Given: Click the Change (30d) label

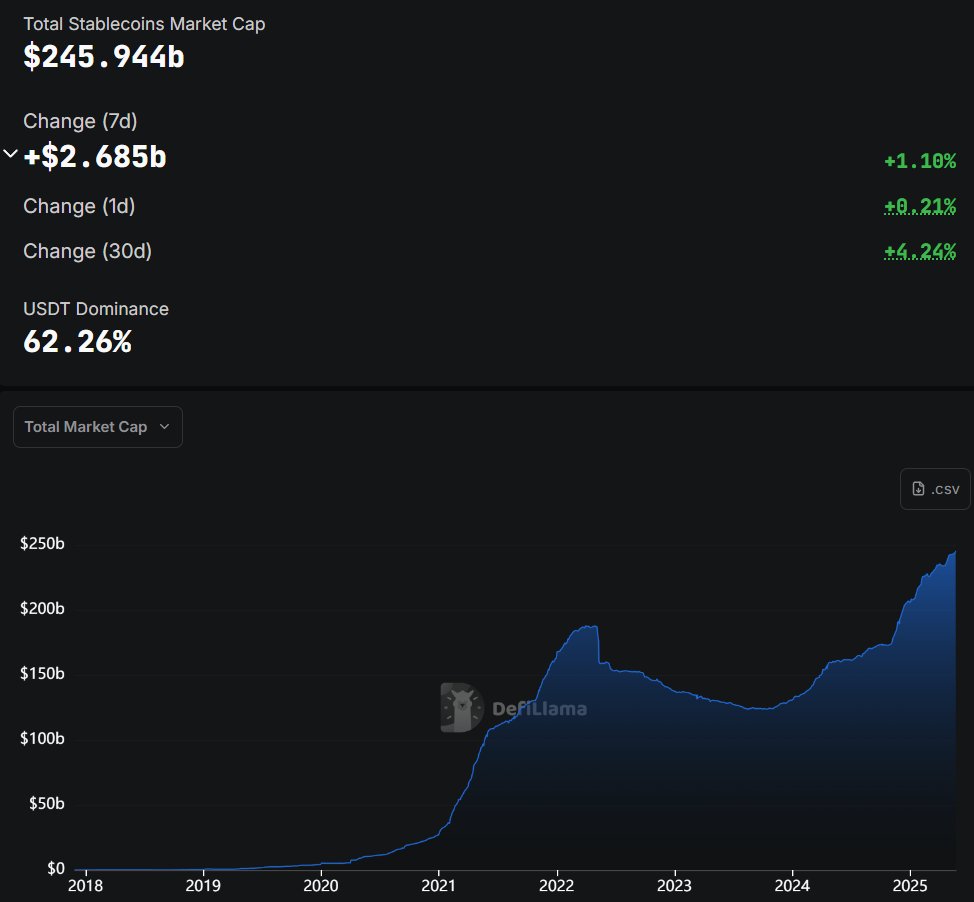Looking at the screenshot, I should pos(86,251).
